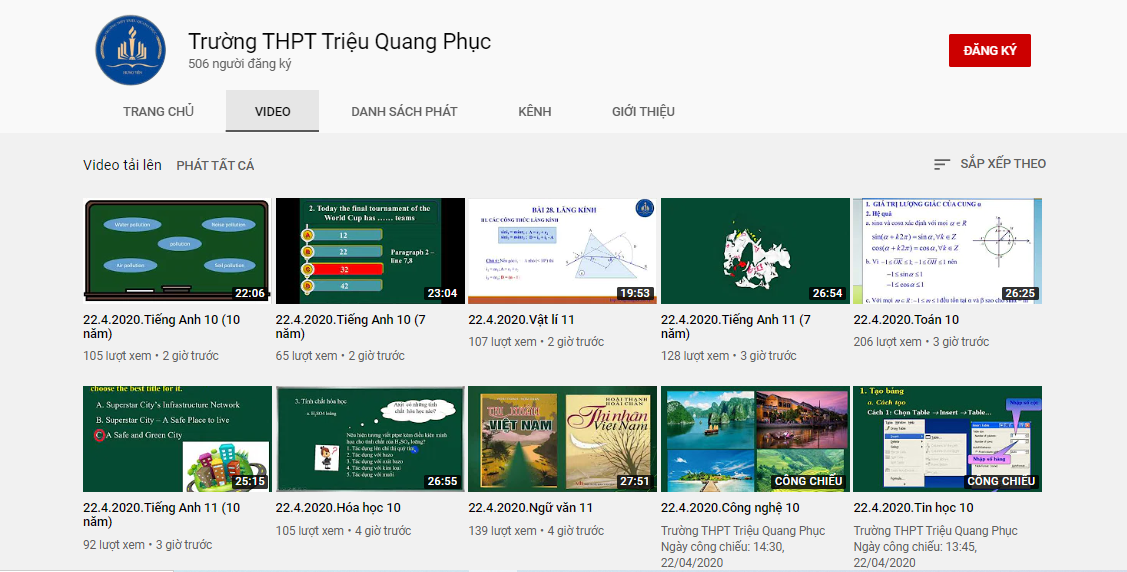The height and width of the screenshot is (572, 1127).
Task: Click the 27:51 duration badge
Action: pyautogui.click(x=635, y=481)
